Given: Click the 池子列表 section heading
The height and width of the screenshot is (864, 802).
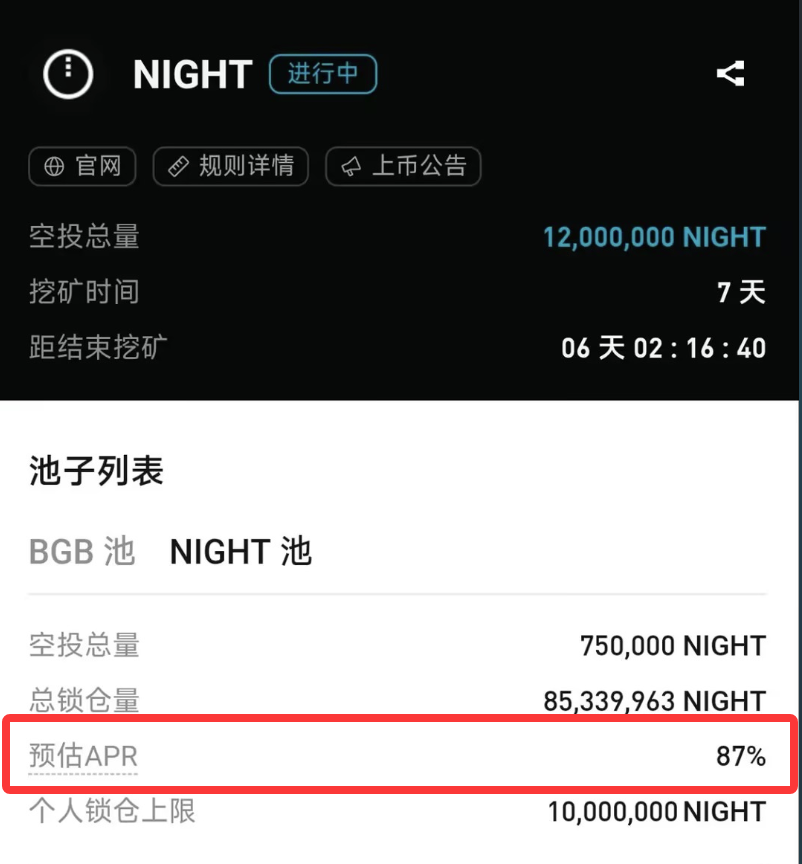Looking at the screenshot, I should [x=93, y=470].
